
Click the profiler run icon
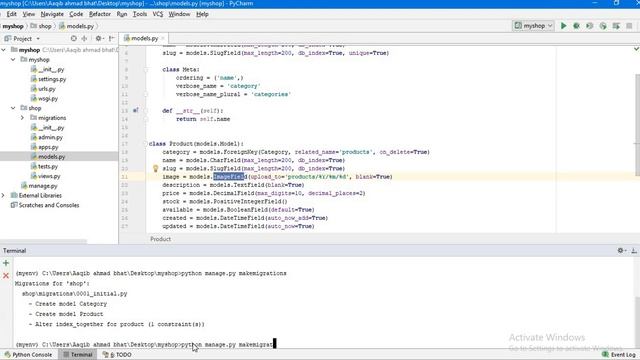pos(603,26)
